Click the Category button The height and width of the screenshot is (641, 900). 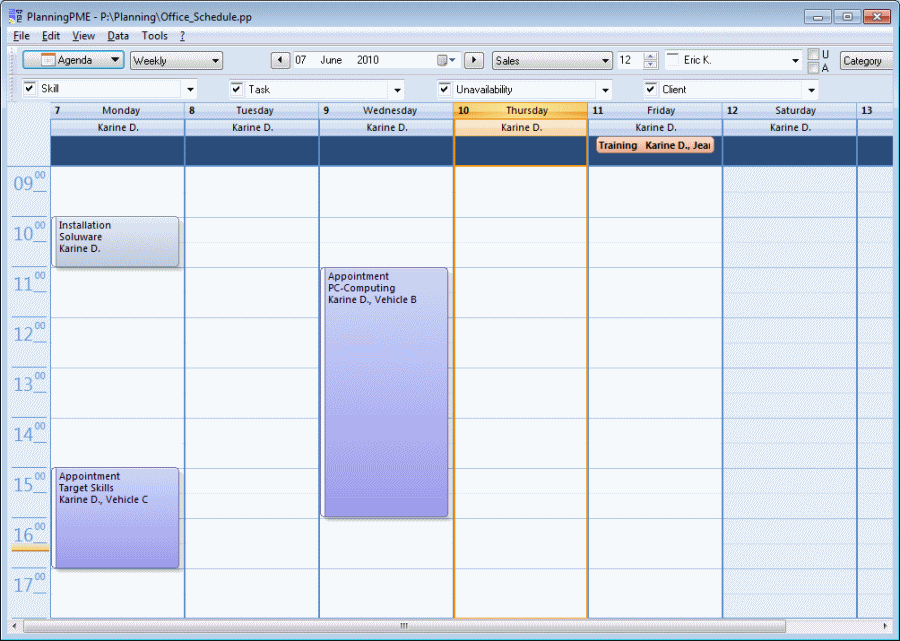point(866,60)
